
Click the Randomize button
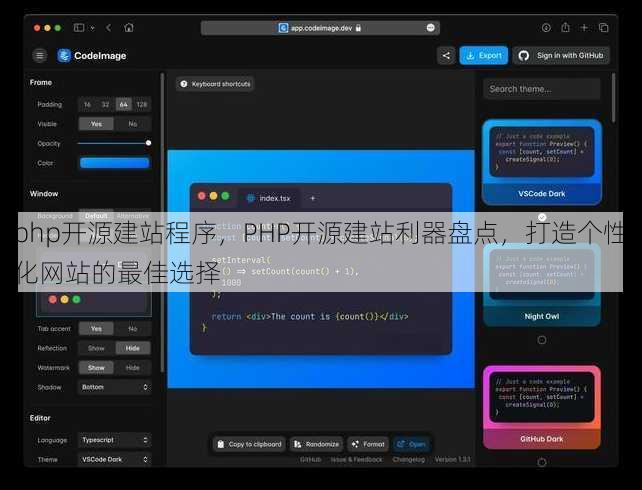point(316,444)
